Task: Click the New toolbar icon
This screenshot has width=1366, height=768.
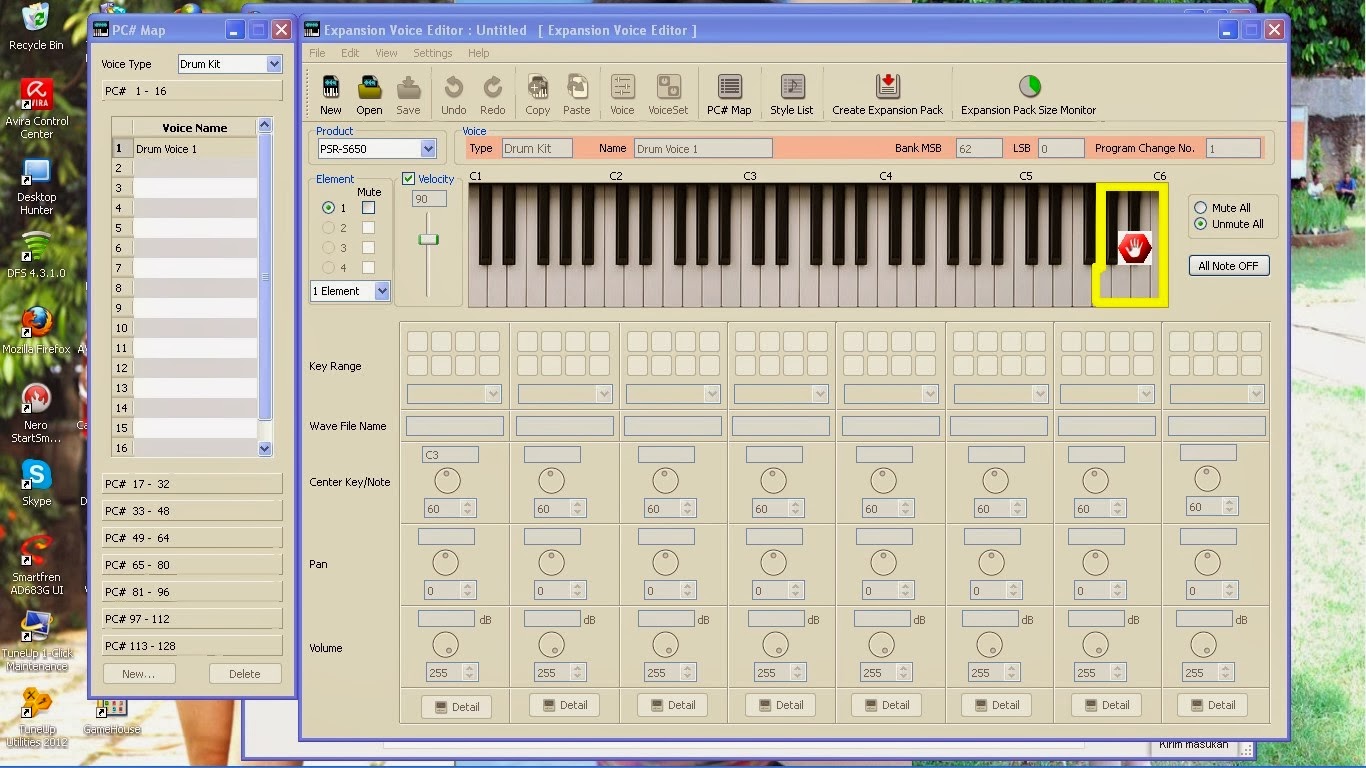Action: (330, 88)
